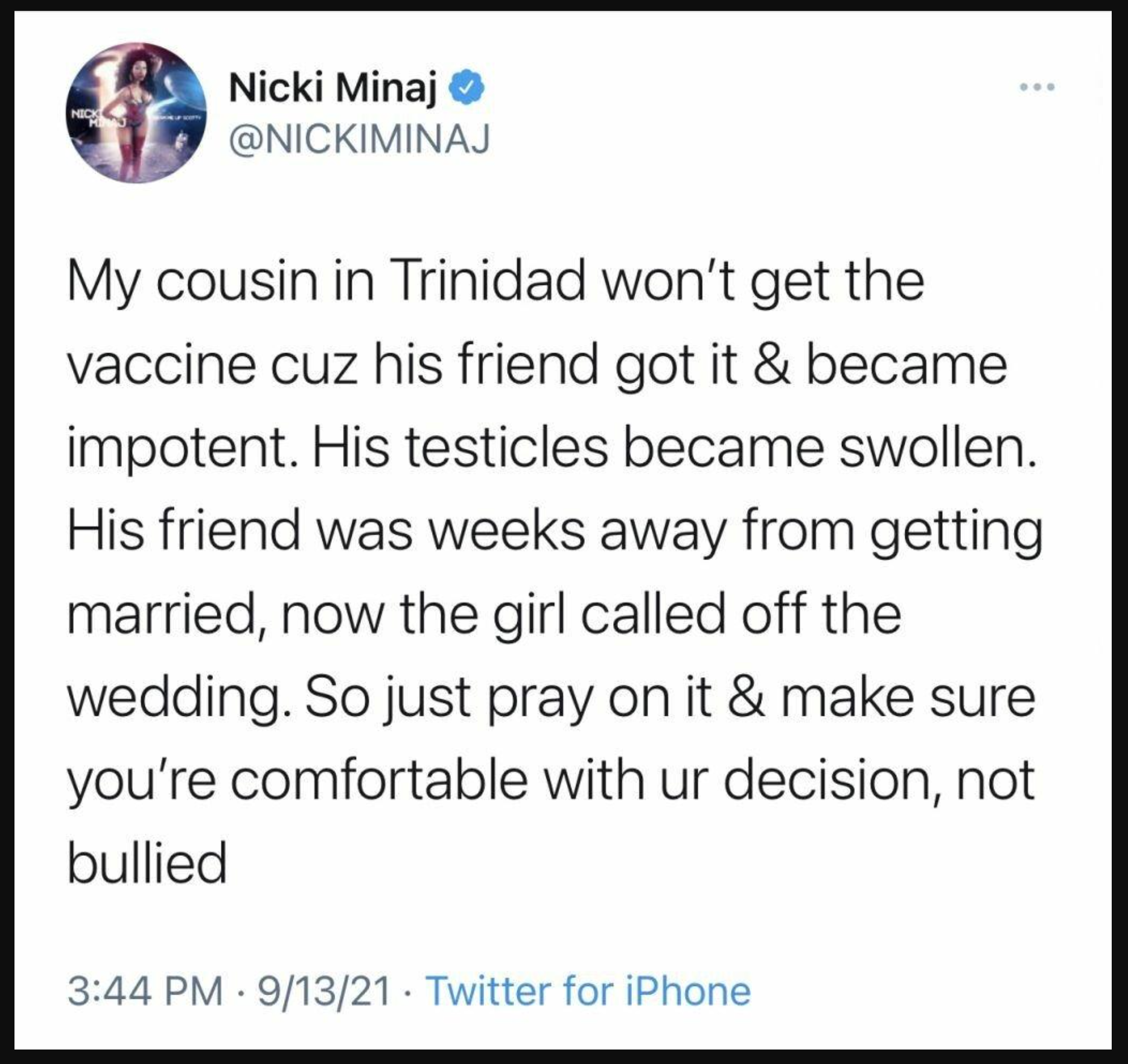Click the word bullied ending the tweet
The width and height of the screenshot is (1128, 1064).
click(147, 863)
